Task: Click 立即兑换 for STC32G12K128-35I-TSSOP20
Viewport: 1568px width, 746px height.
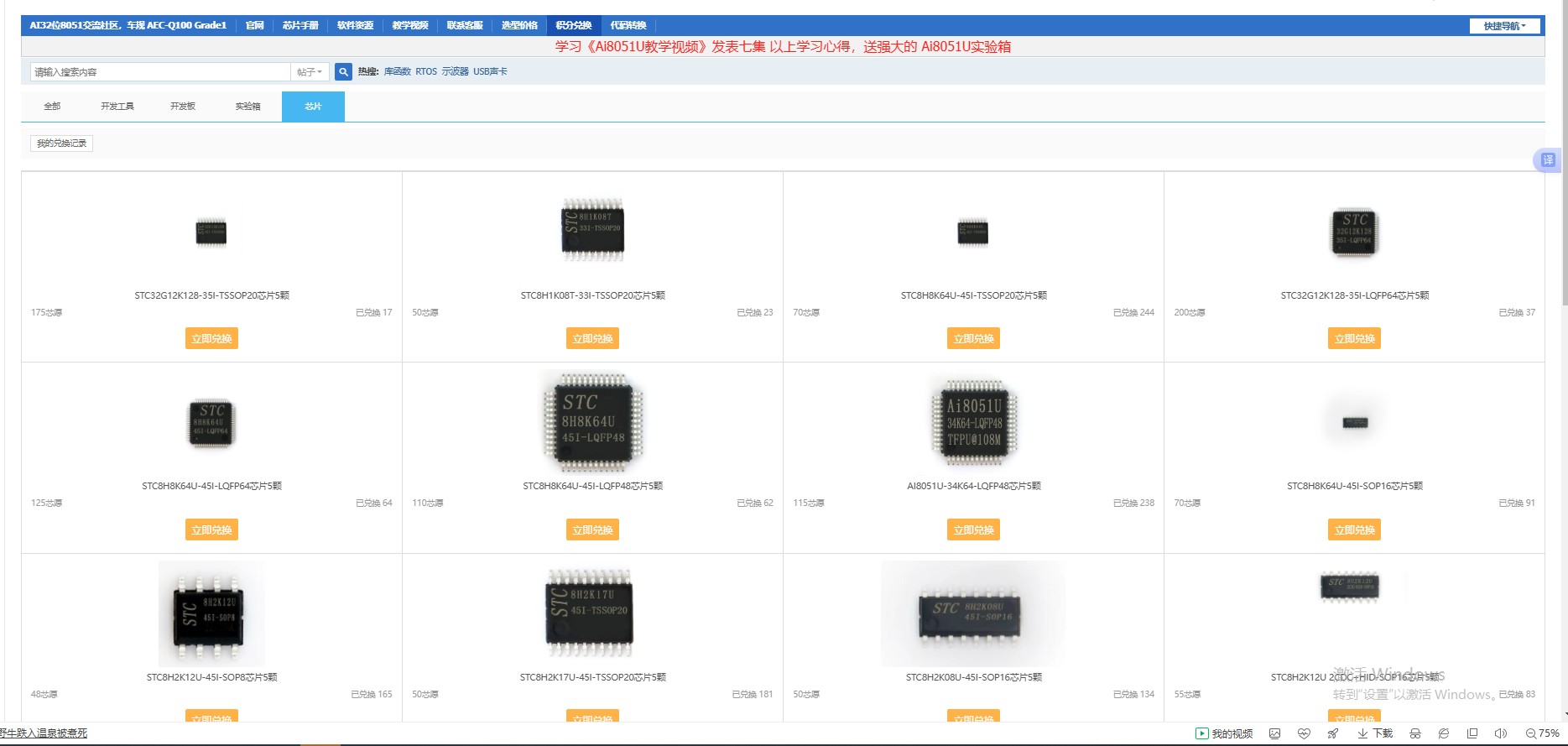Action: pyautogui.click(x=211, y=339)
